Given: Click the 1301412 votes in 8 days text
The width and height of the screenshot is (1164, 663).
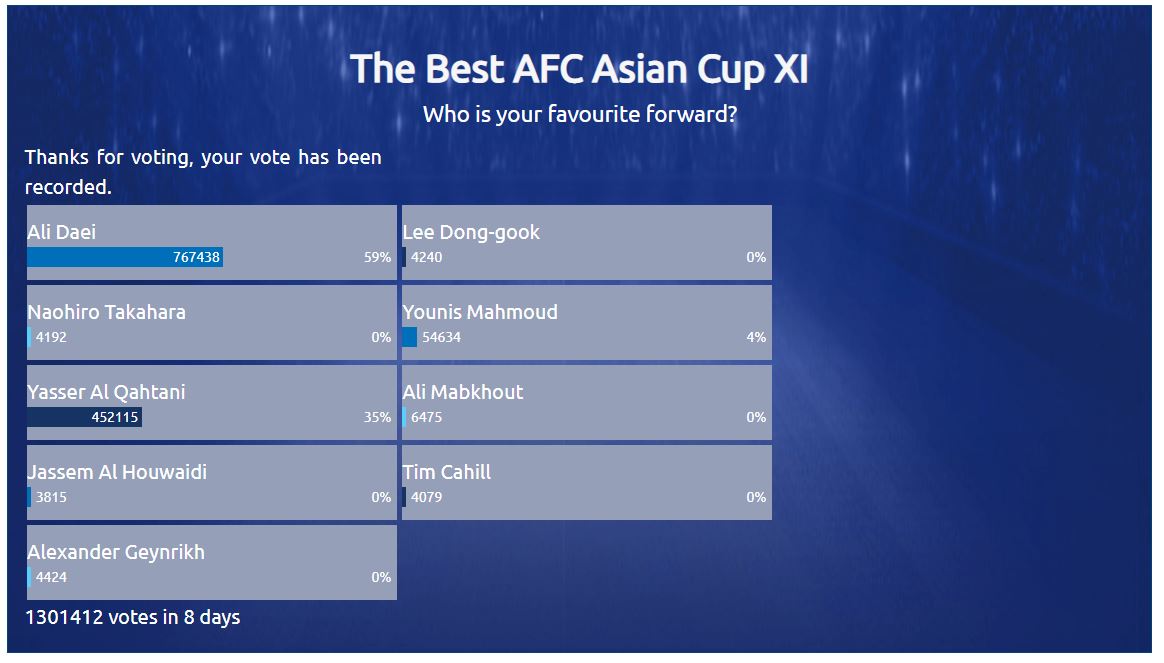Looking at the screenshot, I should coord(133,617).
